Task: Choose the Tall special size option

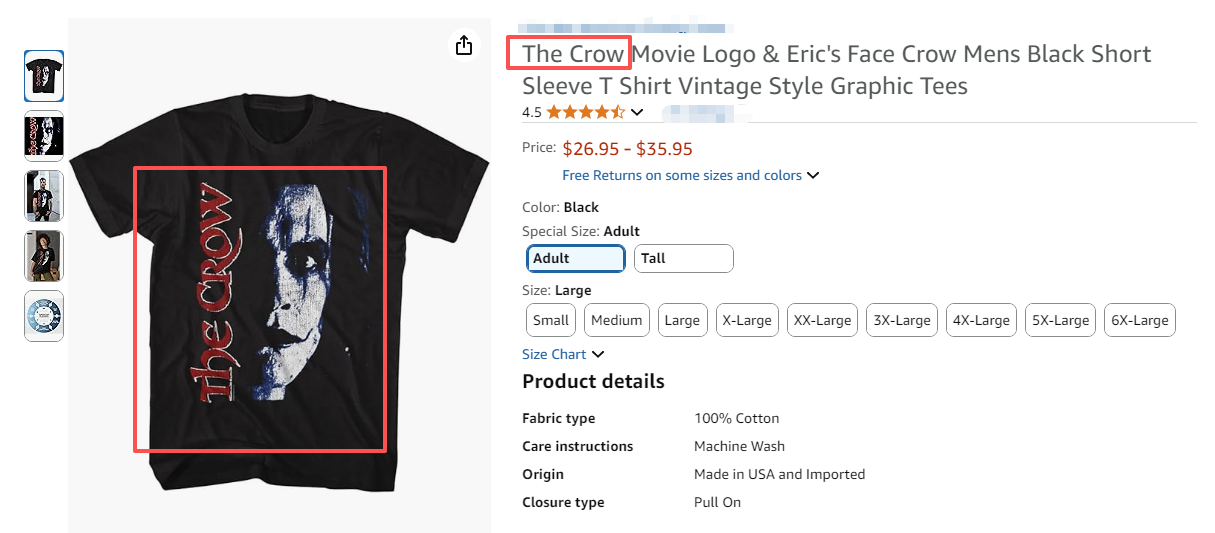Action: tap(684, 258)
